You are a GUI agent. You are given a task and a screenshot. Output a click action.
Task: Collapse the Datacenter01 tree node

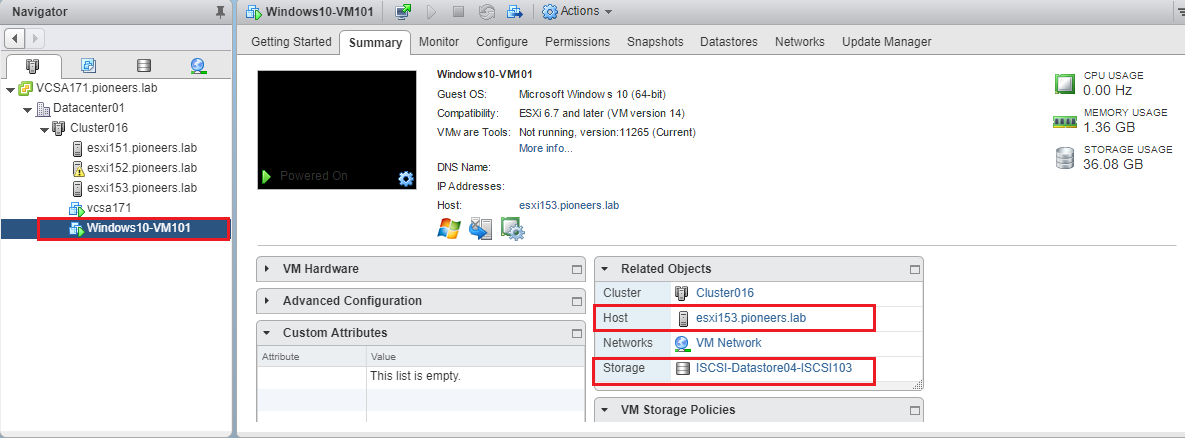pos(27,110)
